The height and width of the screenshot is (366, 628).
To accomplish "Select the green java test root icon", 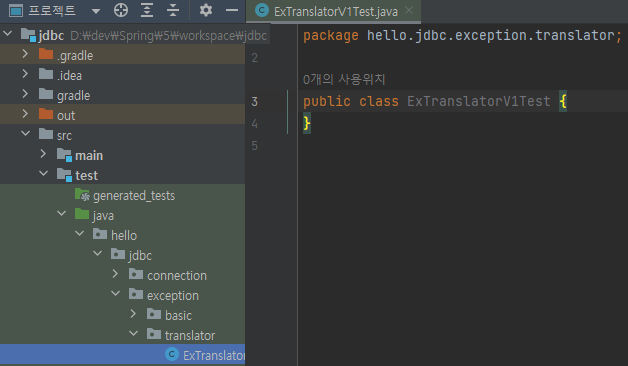I will pyautogui.click(x=82, y=215).
